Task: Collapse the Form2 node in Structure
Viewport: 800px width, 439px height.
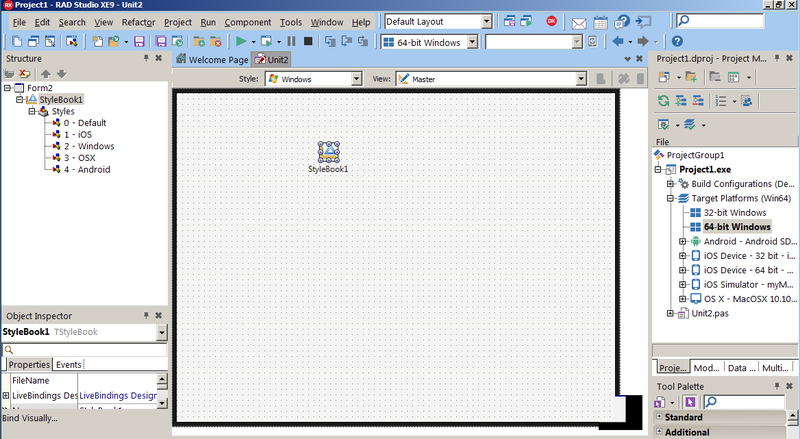Action: pos(7,88)
